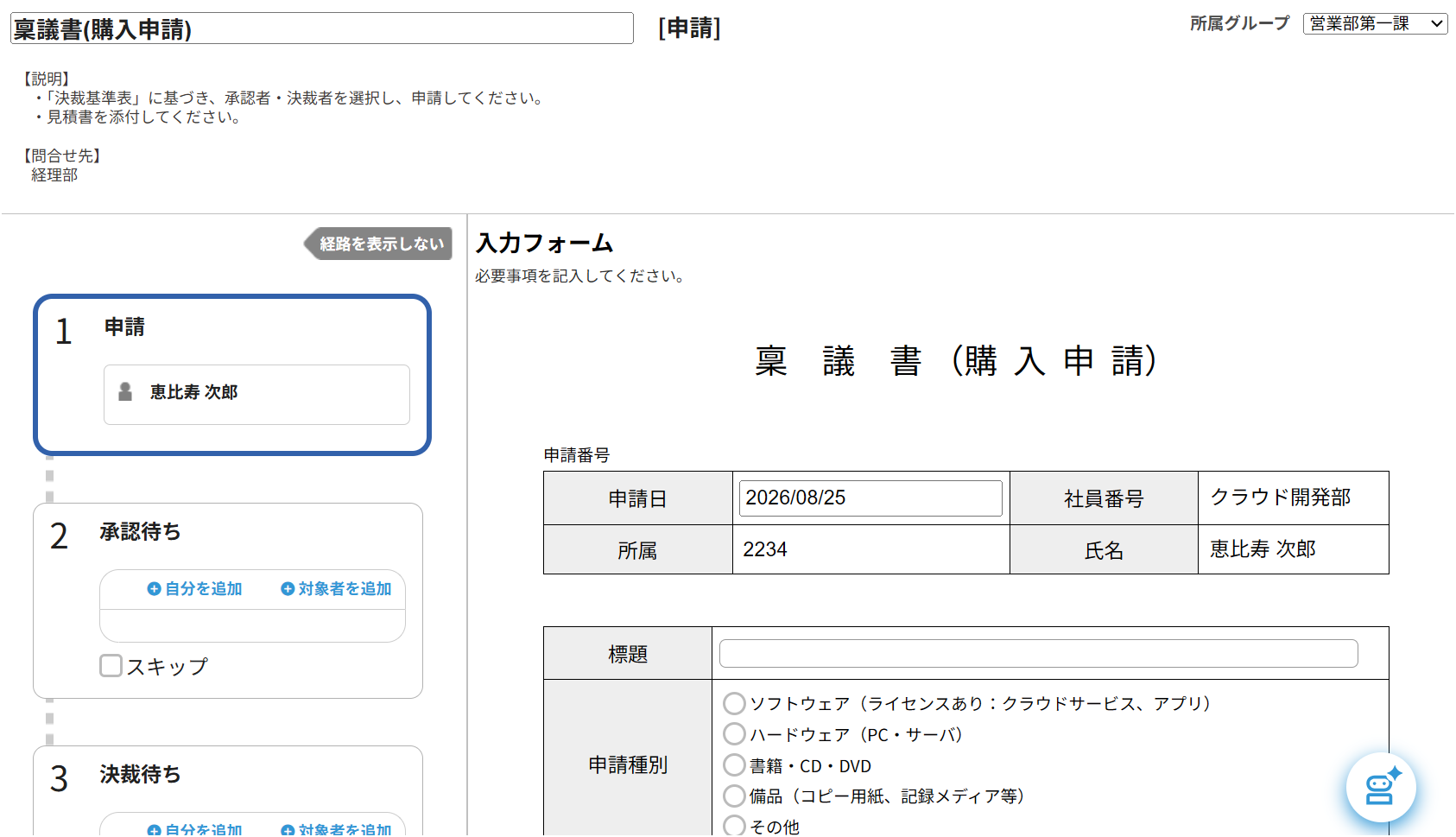Click the 申請種別 label cell
The height and width of the screenshot is (837, 1456).
coord(628,765)
